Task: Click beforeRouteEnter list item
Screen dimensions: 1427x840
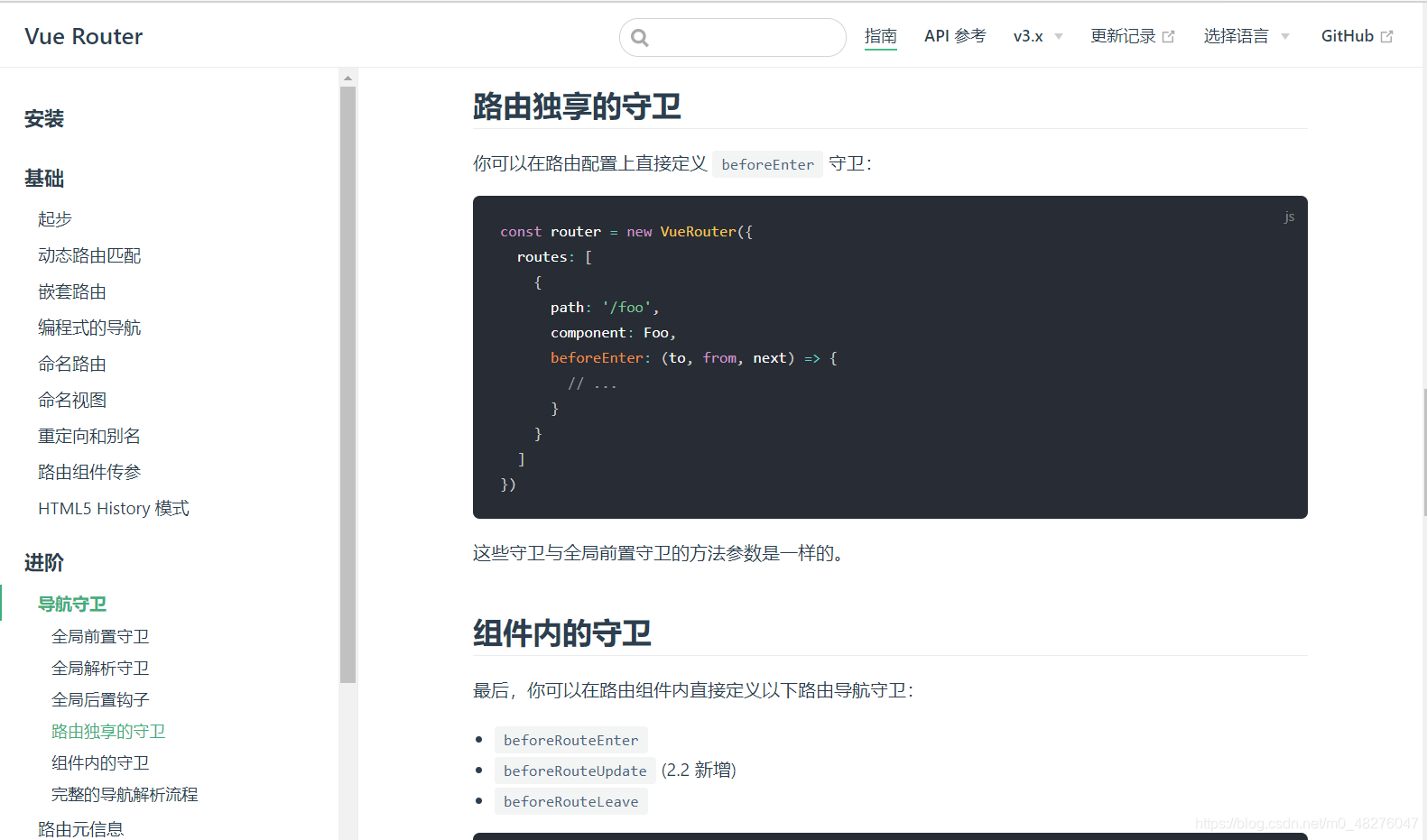Action: coord(570,740)
